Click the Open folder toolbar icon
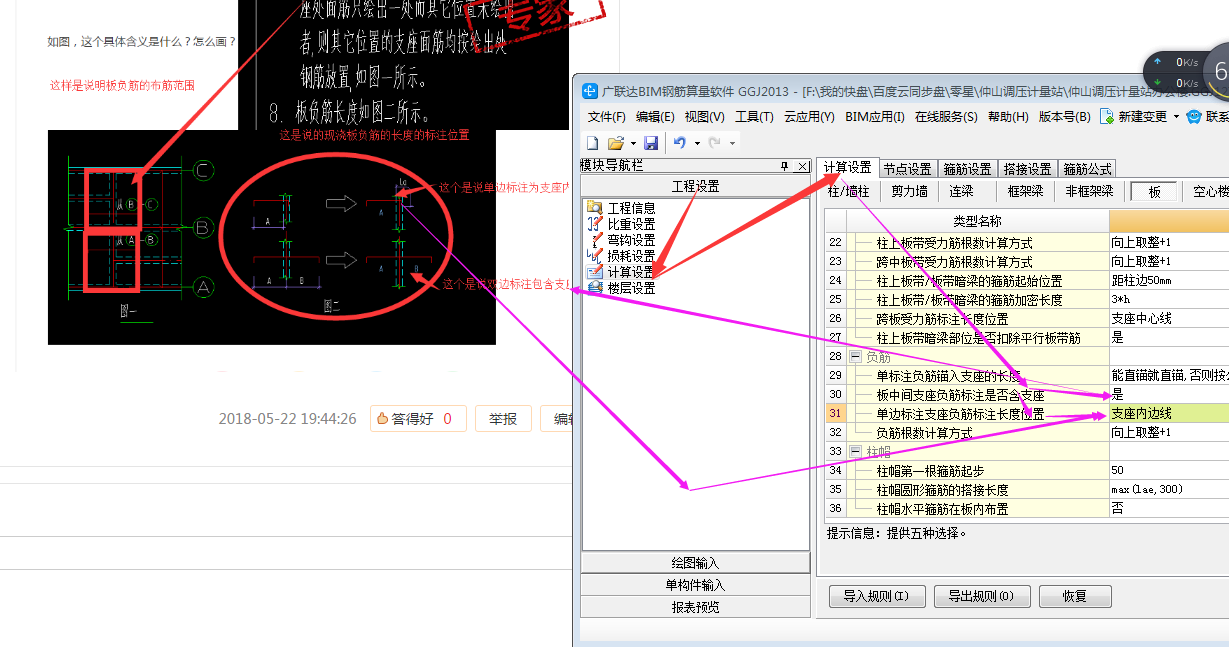1229x647 pixels. [615, 143]
